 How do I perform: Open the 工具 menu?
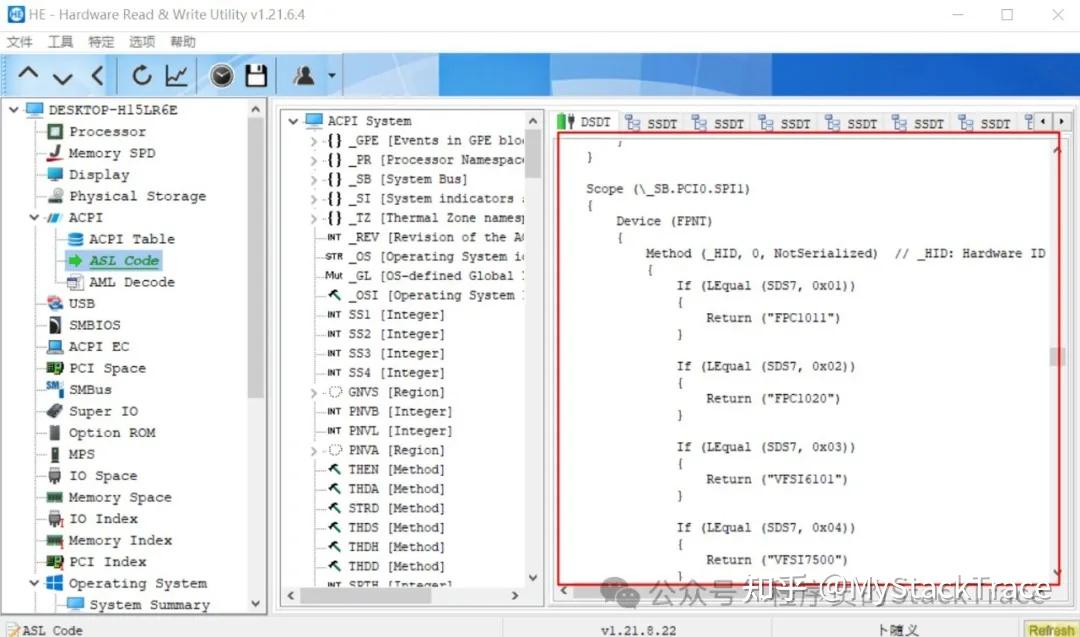click(60, 42)
